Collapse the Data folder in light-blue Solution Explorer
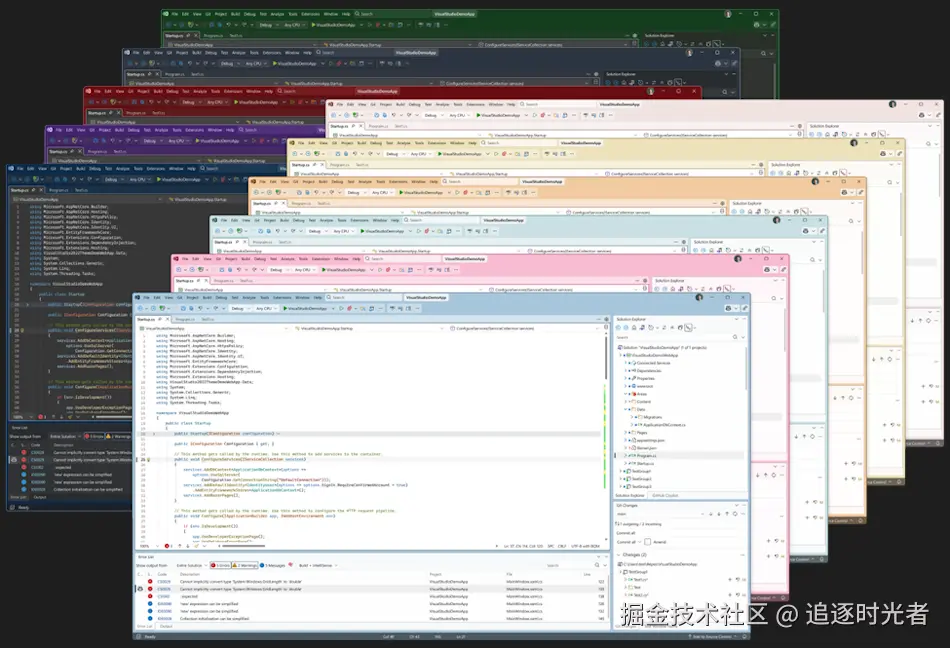Viewport: 950px width, 648px height. coord(625,409)
